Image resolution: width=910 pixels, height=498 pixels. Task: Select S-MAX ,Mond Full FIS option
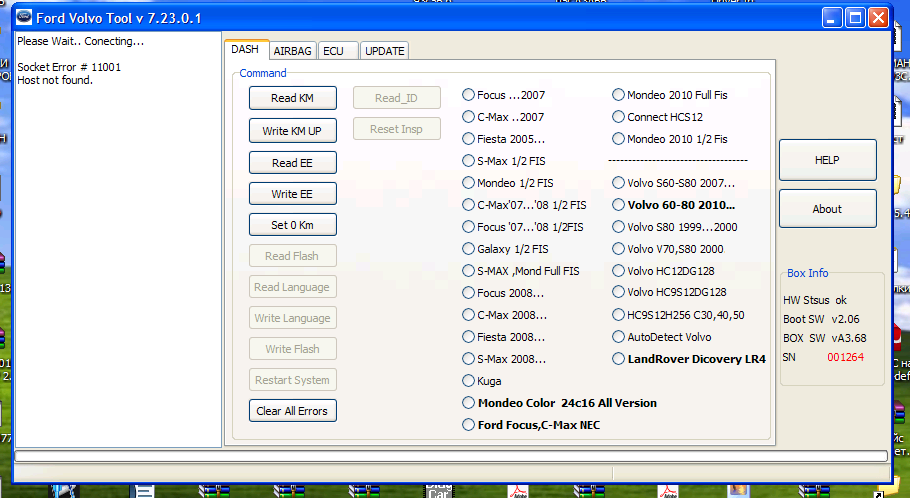[x=521, y=271]
